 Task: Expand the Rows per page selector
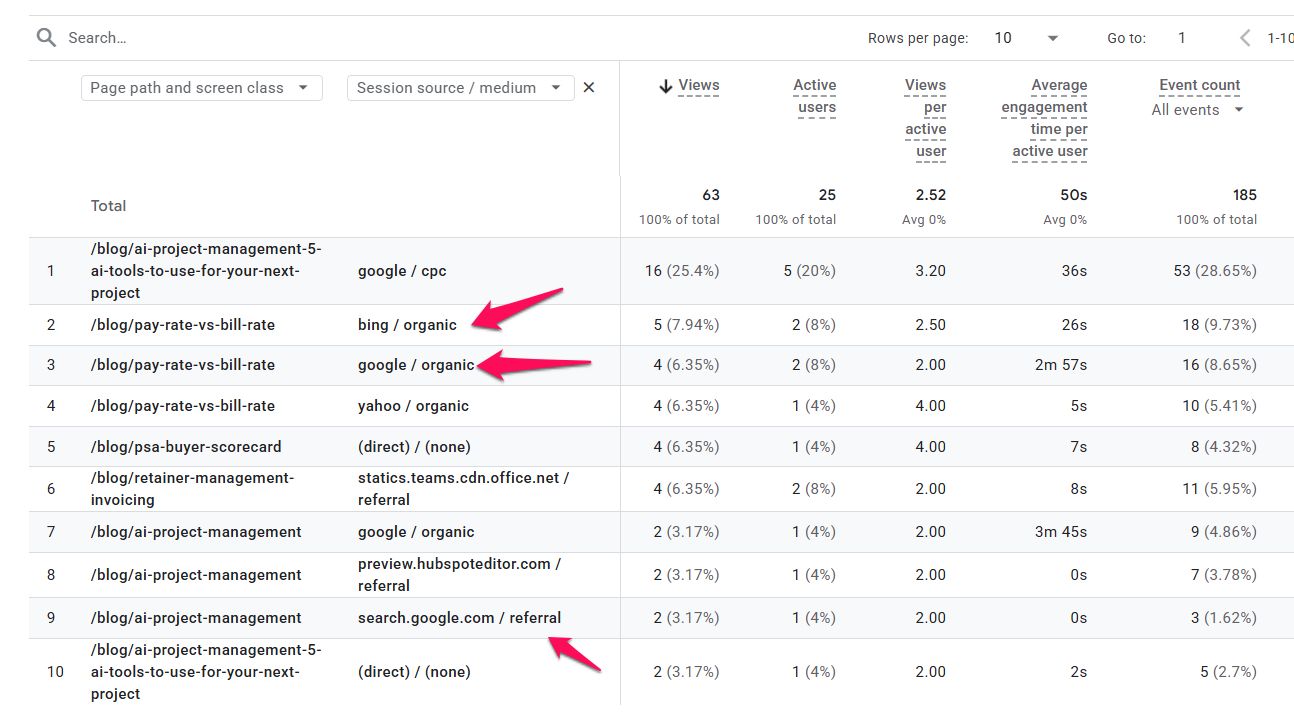click(1027, 38)
